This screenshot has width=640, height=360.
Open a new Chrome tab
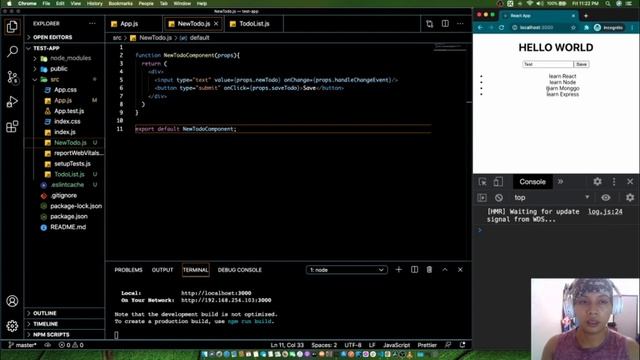586,16
